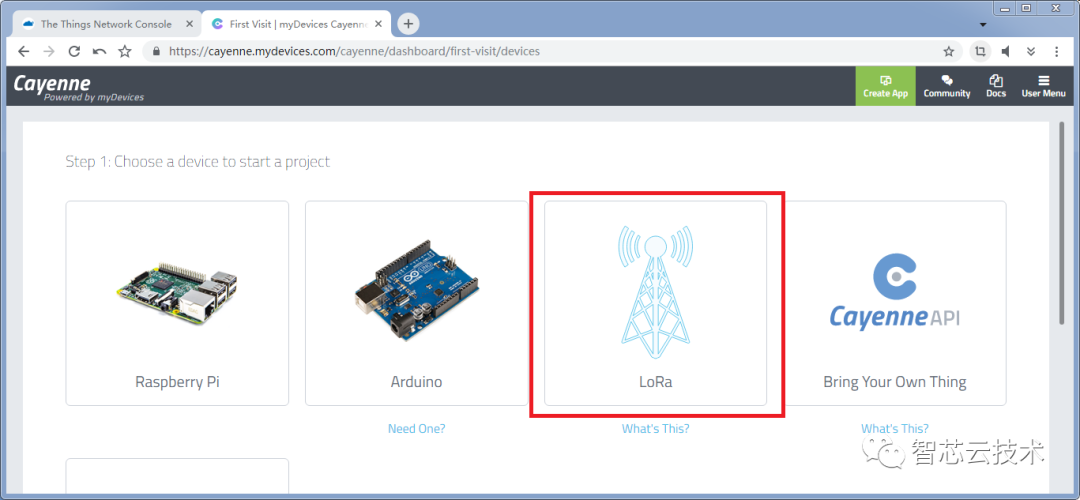Click the Cayenne logo
The height and width of the screenshot is (500, 1080).
click(x=79, y=87)
